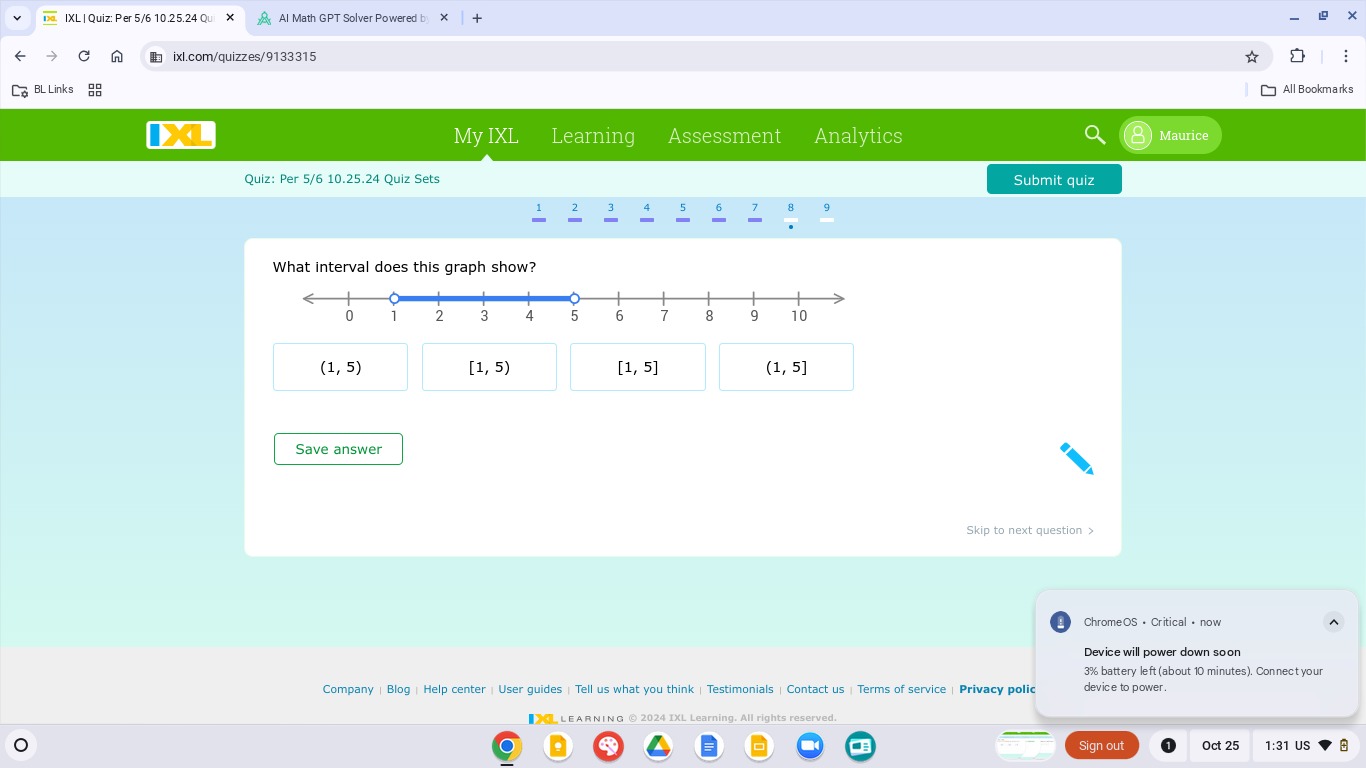Open the BL Links bookmark folder
This screenshot has width=1366, height=768.
(x=43, y=90)
